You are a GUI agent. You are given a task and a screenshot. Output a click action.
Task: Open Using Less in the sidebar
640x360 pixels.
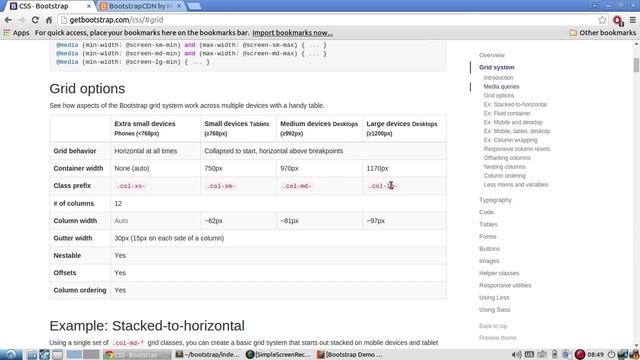coord(494,298)
